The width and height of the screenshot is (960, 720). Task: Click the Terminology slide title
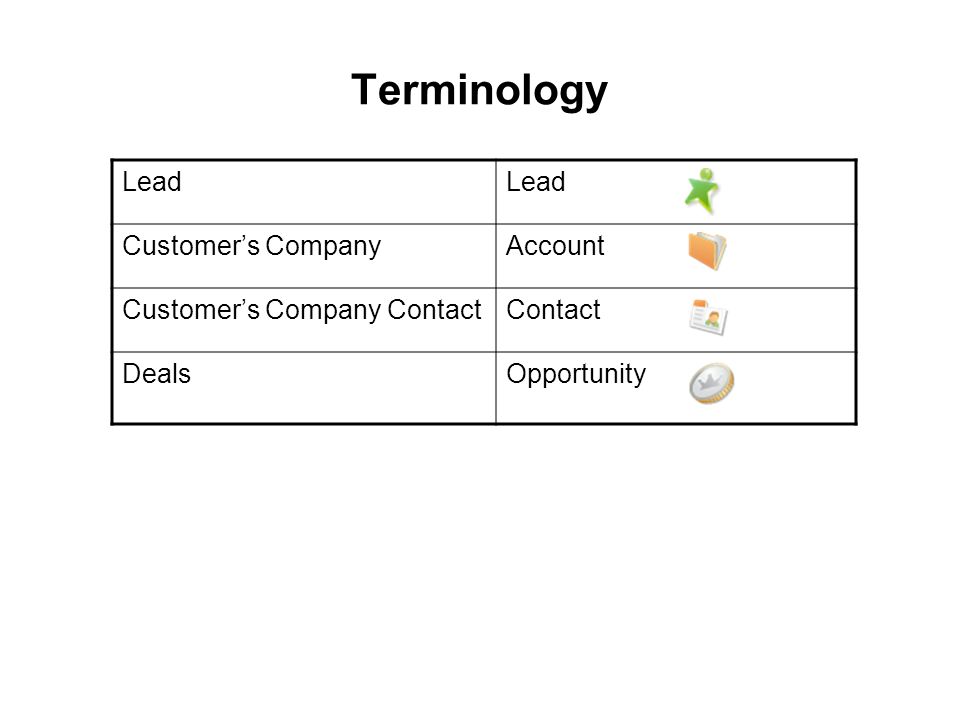pos(479,90)
